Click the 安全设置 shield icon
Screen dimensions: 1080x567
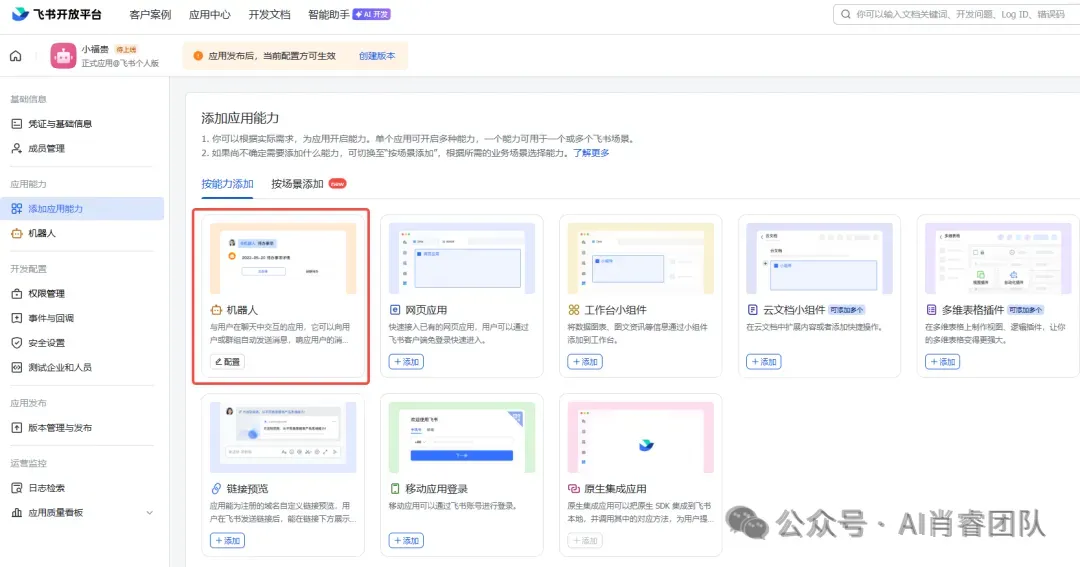pyautogui.click(x=17, y=342)
